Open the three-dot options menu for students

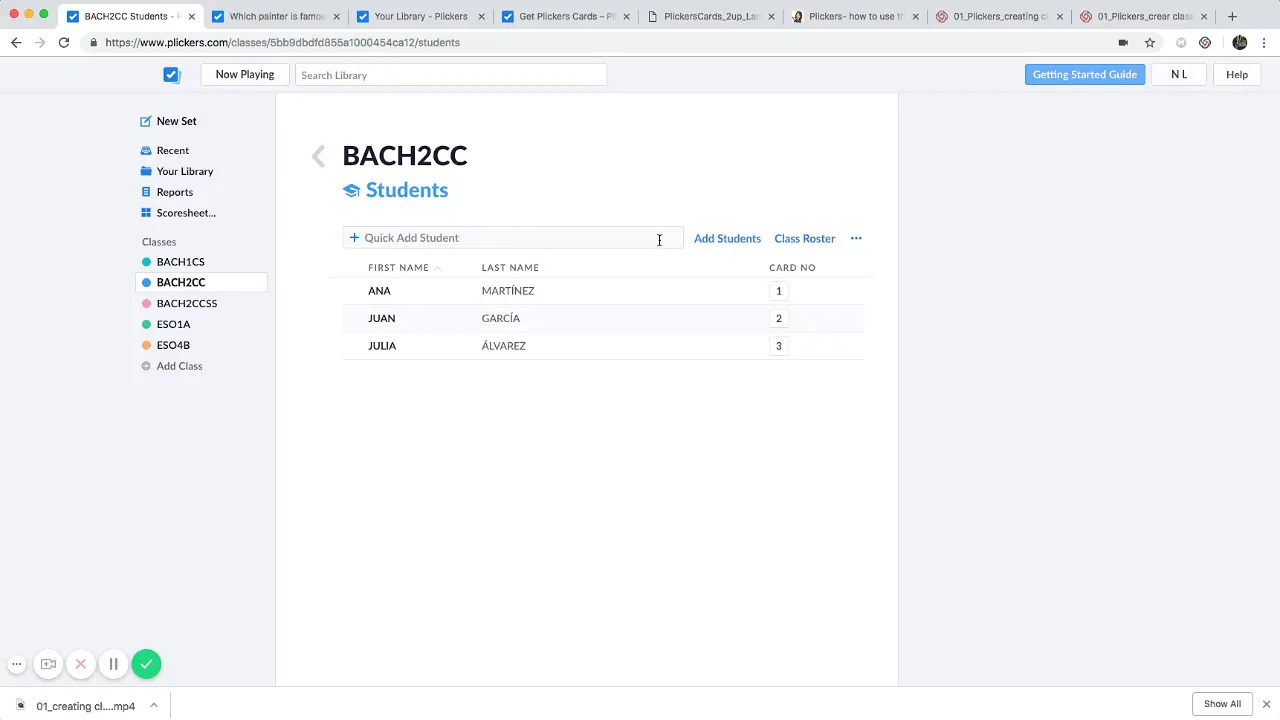pos(856,238)
